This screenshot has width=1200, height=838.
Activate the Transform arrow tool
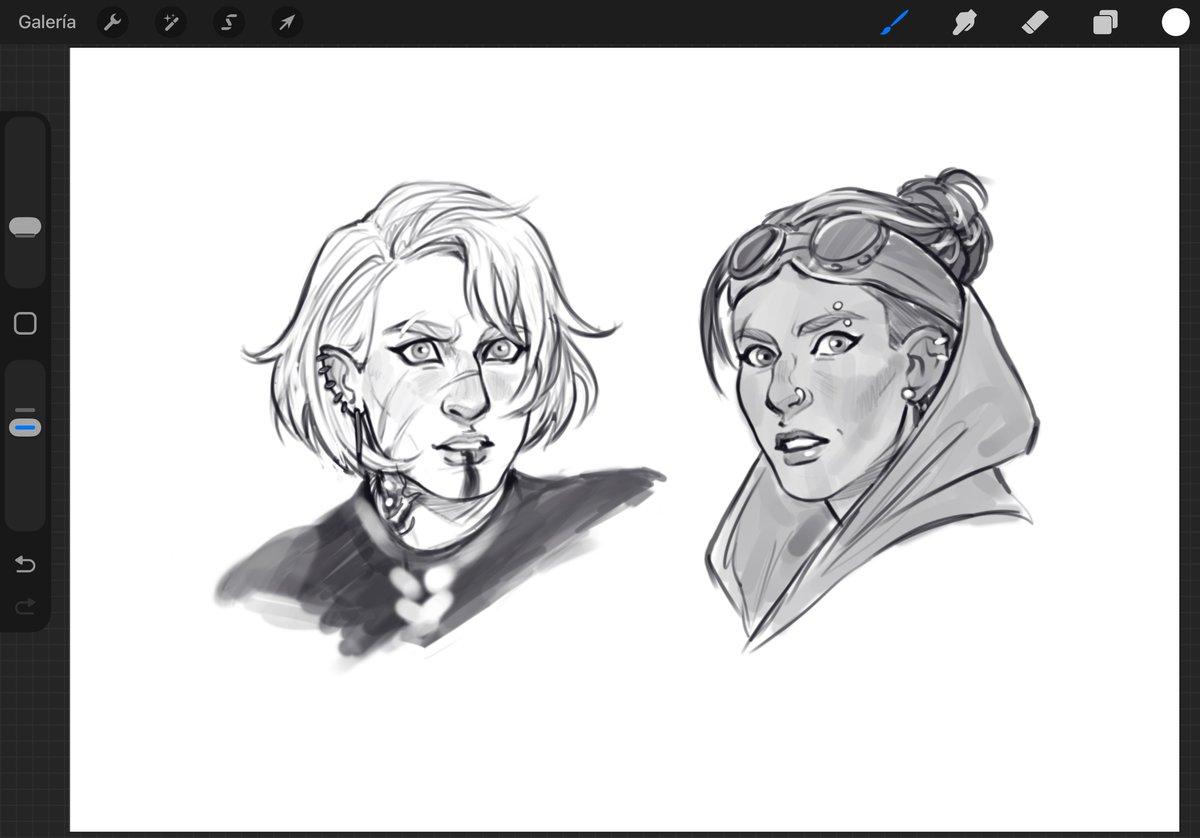click(287, 22)
